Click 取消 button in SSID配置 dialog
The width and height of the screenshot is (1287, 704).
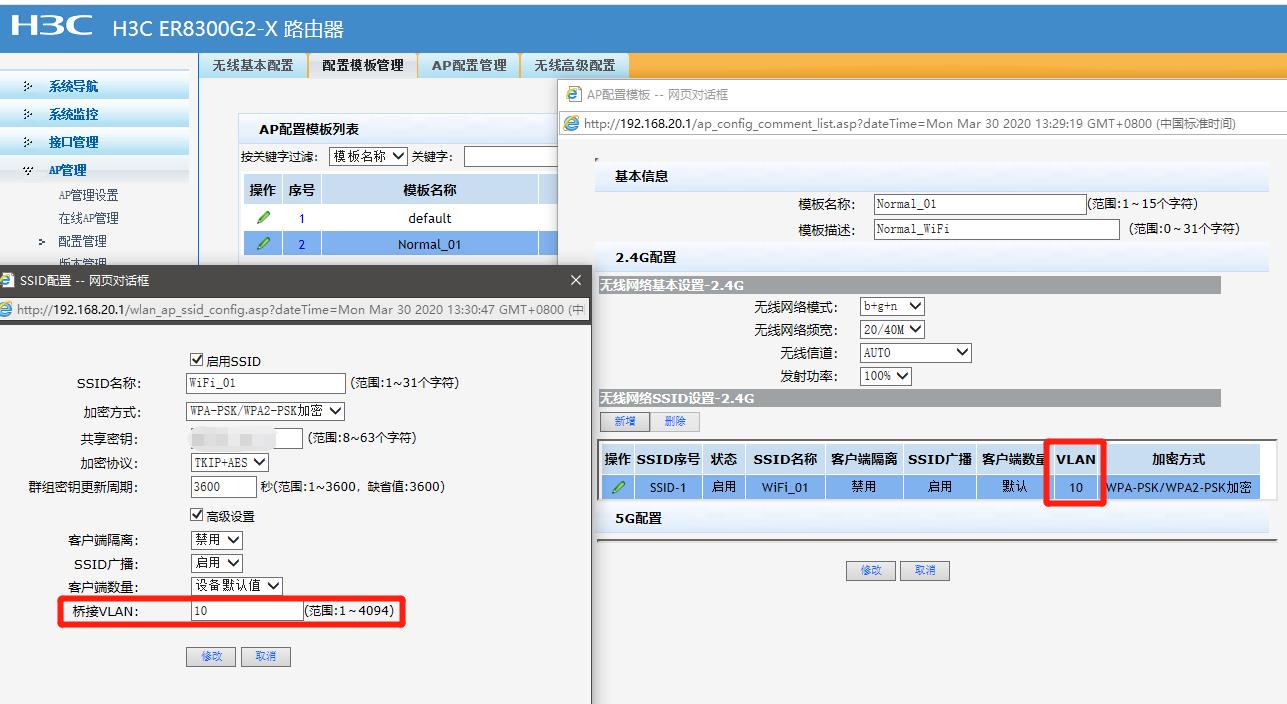[265, 657]
